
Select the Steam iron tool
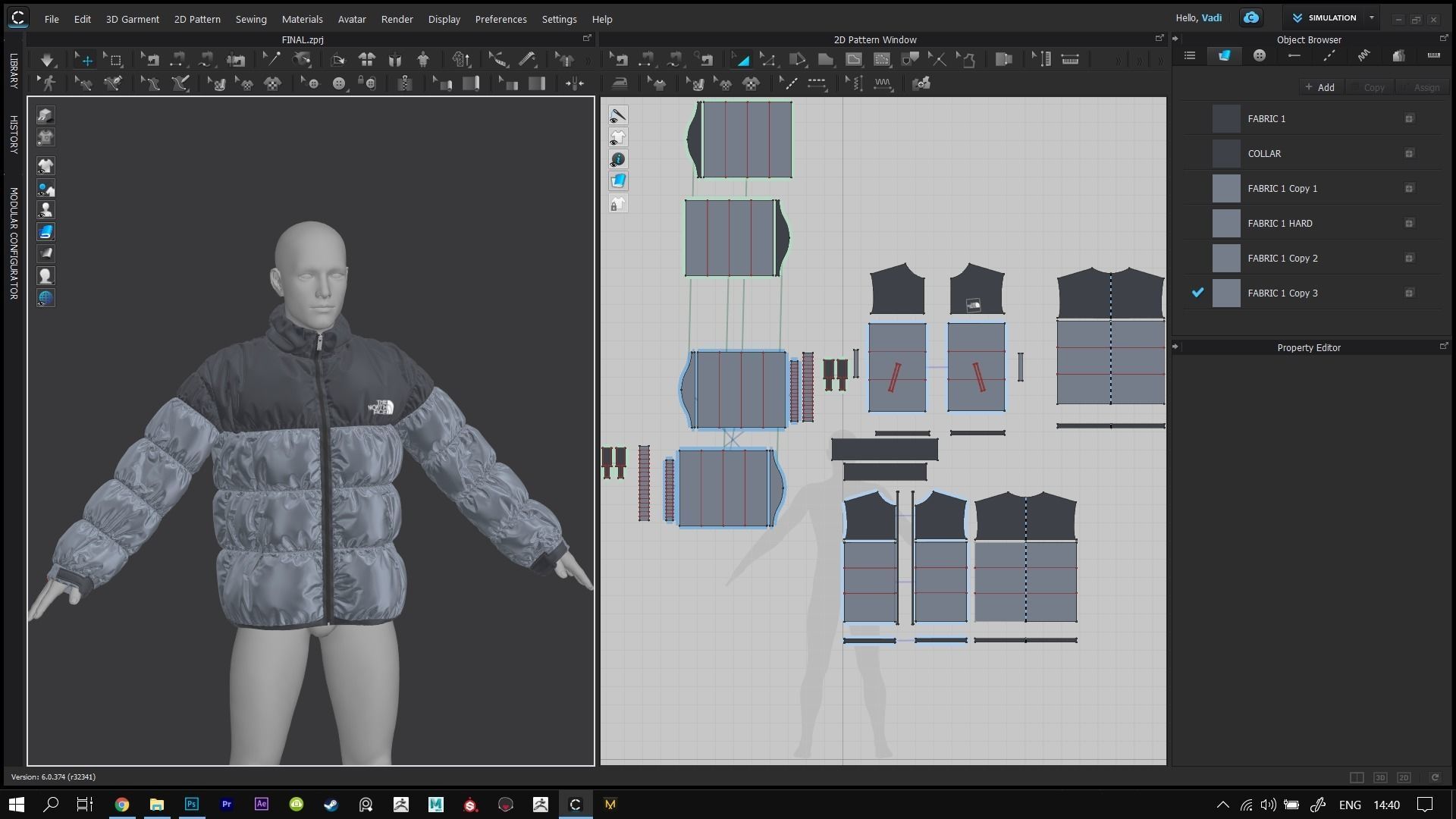tap(620, 83)
